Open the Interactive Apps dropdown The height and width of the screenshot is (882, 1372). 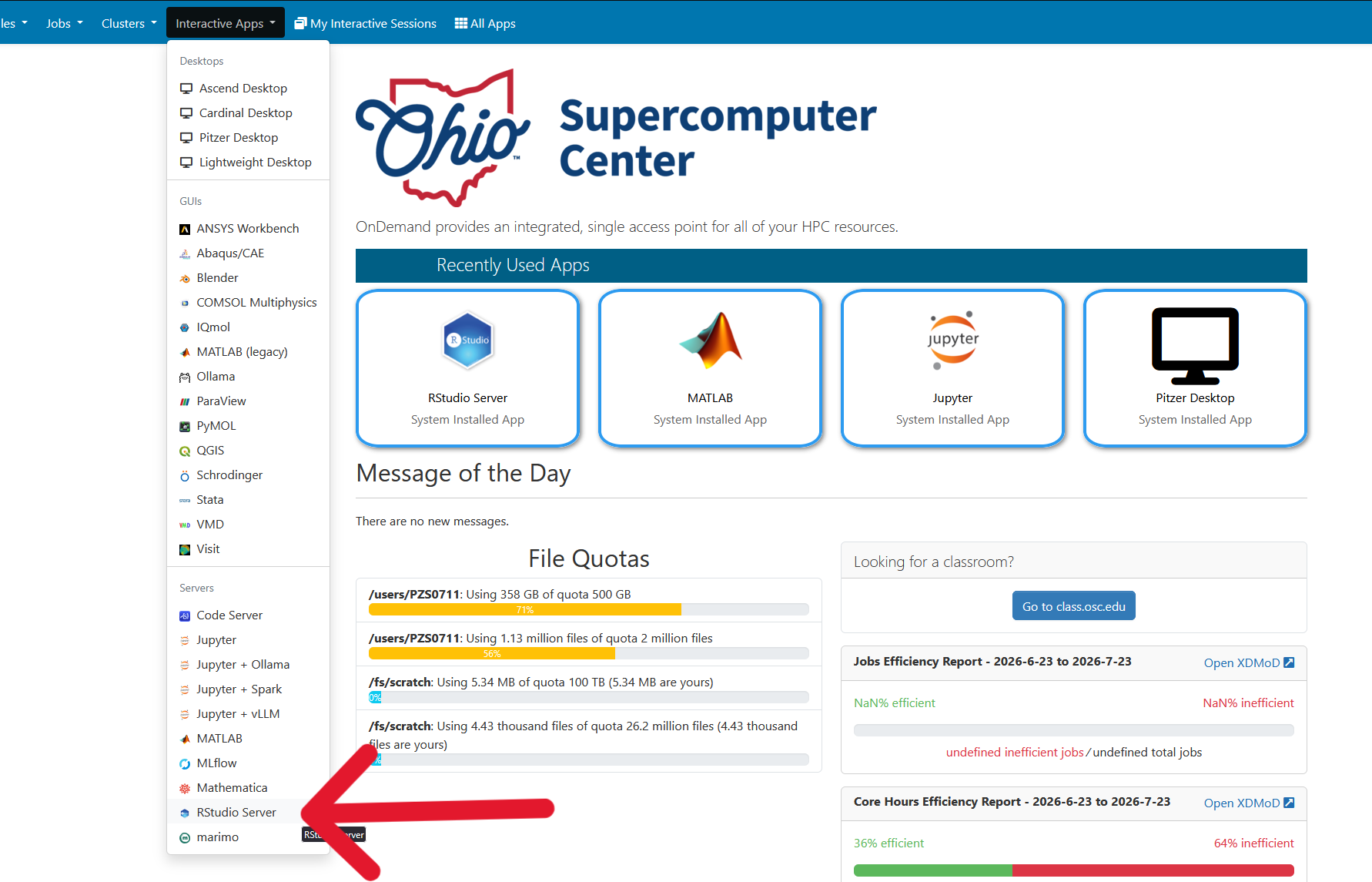tap(226, 23)
